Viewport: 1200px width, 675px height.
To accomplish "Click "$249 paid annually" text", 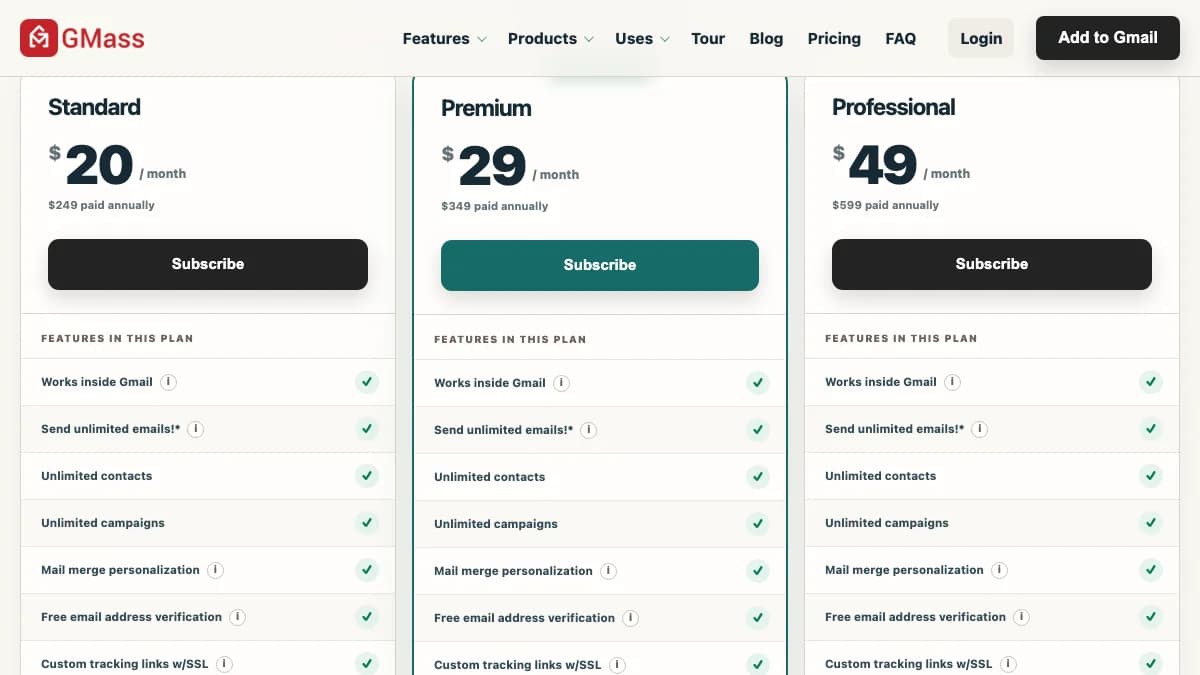I will point(101,205).
